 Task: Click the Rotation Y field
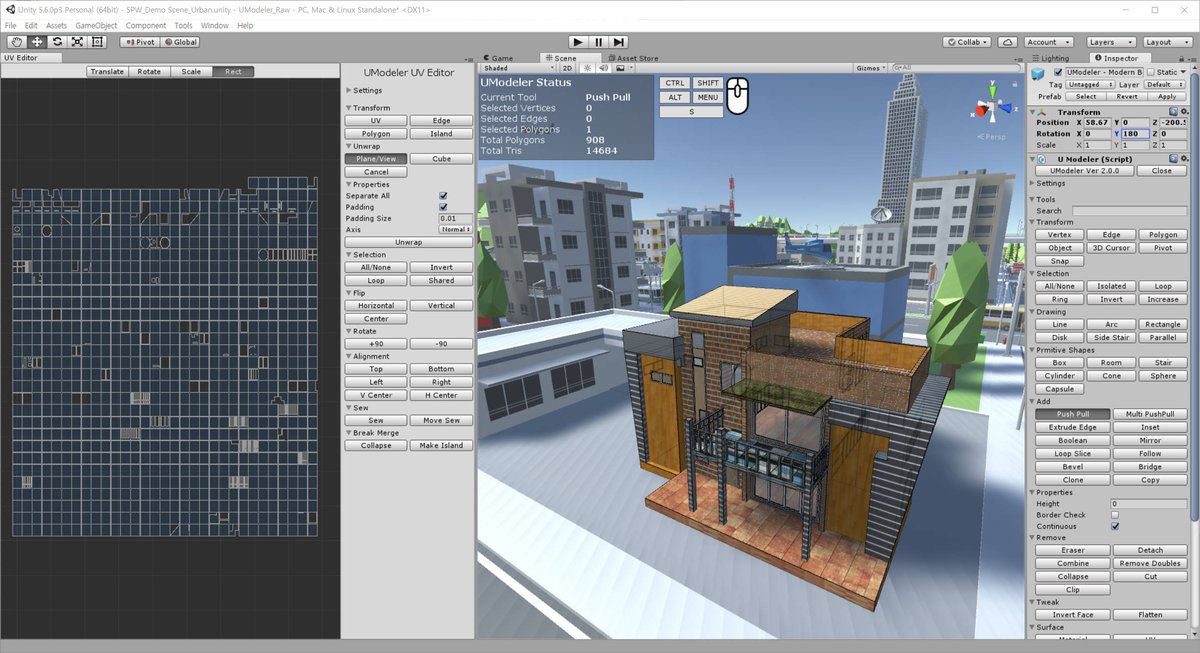tap(1136, 133)
